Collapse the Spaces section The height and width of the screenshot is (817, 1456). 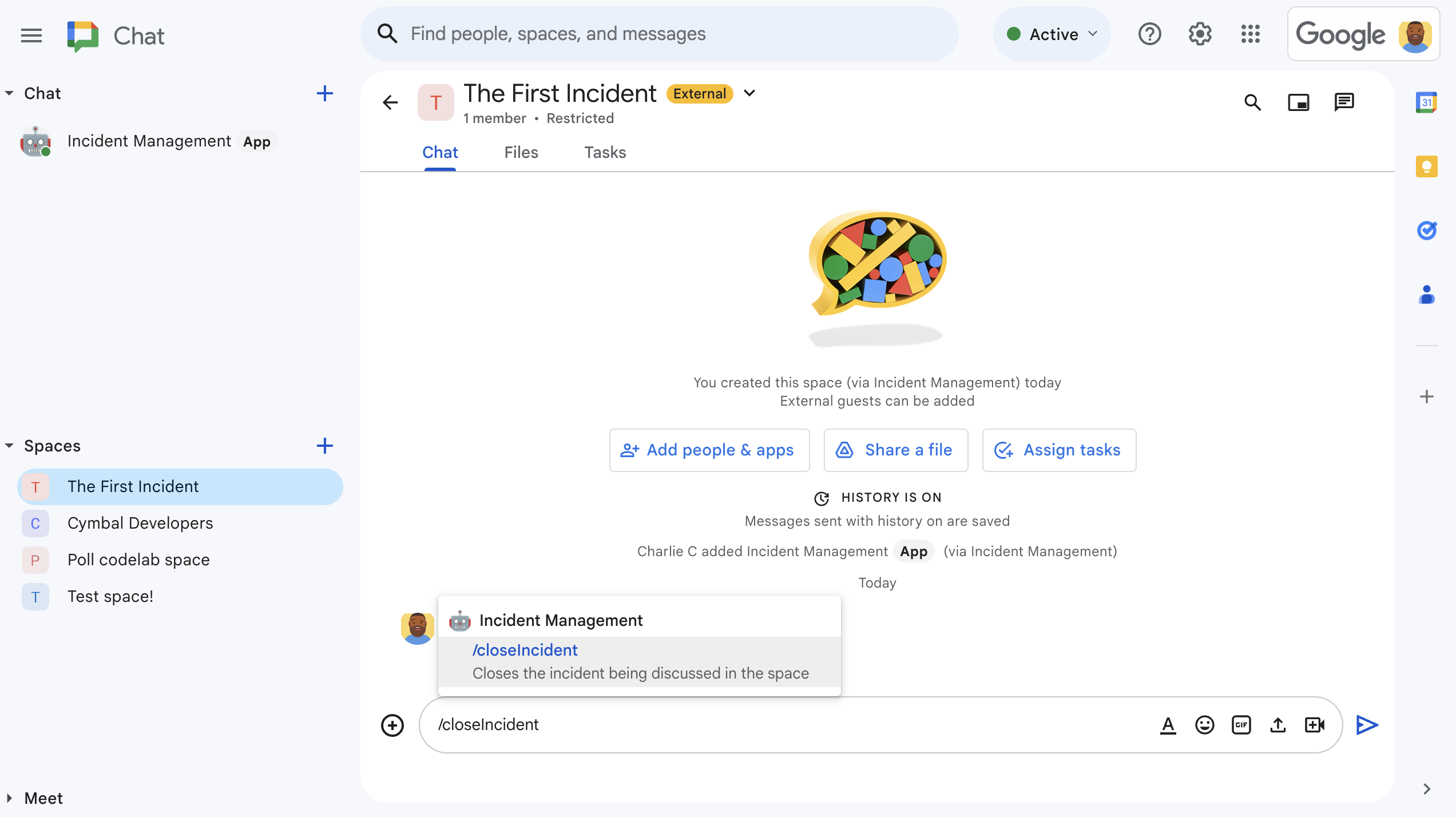(9, 446)
